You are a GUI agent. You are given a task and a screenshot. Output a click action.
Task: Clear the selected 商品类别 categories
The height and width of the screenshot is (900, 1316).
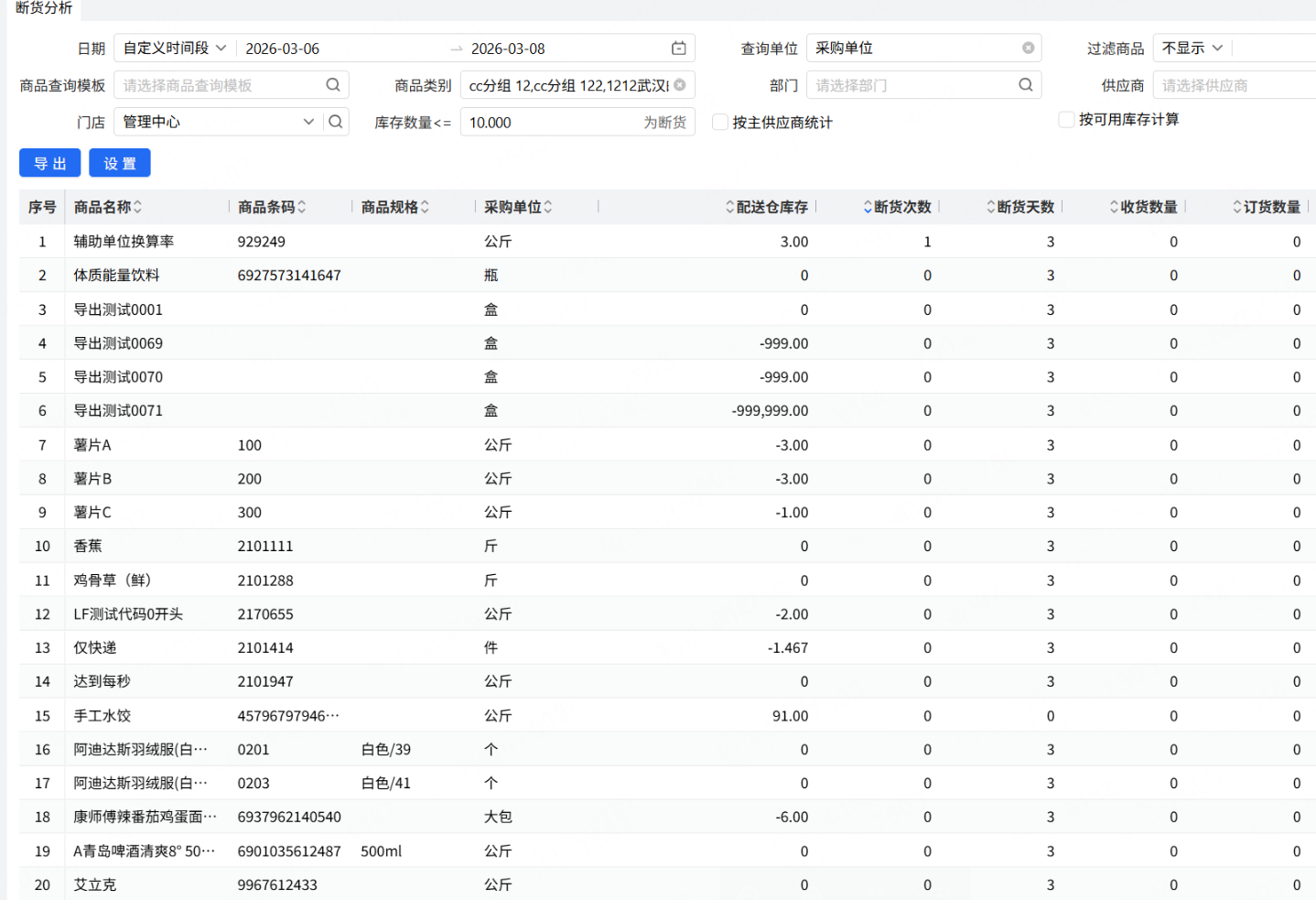pyautogui.click(x=680, y=85)
